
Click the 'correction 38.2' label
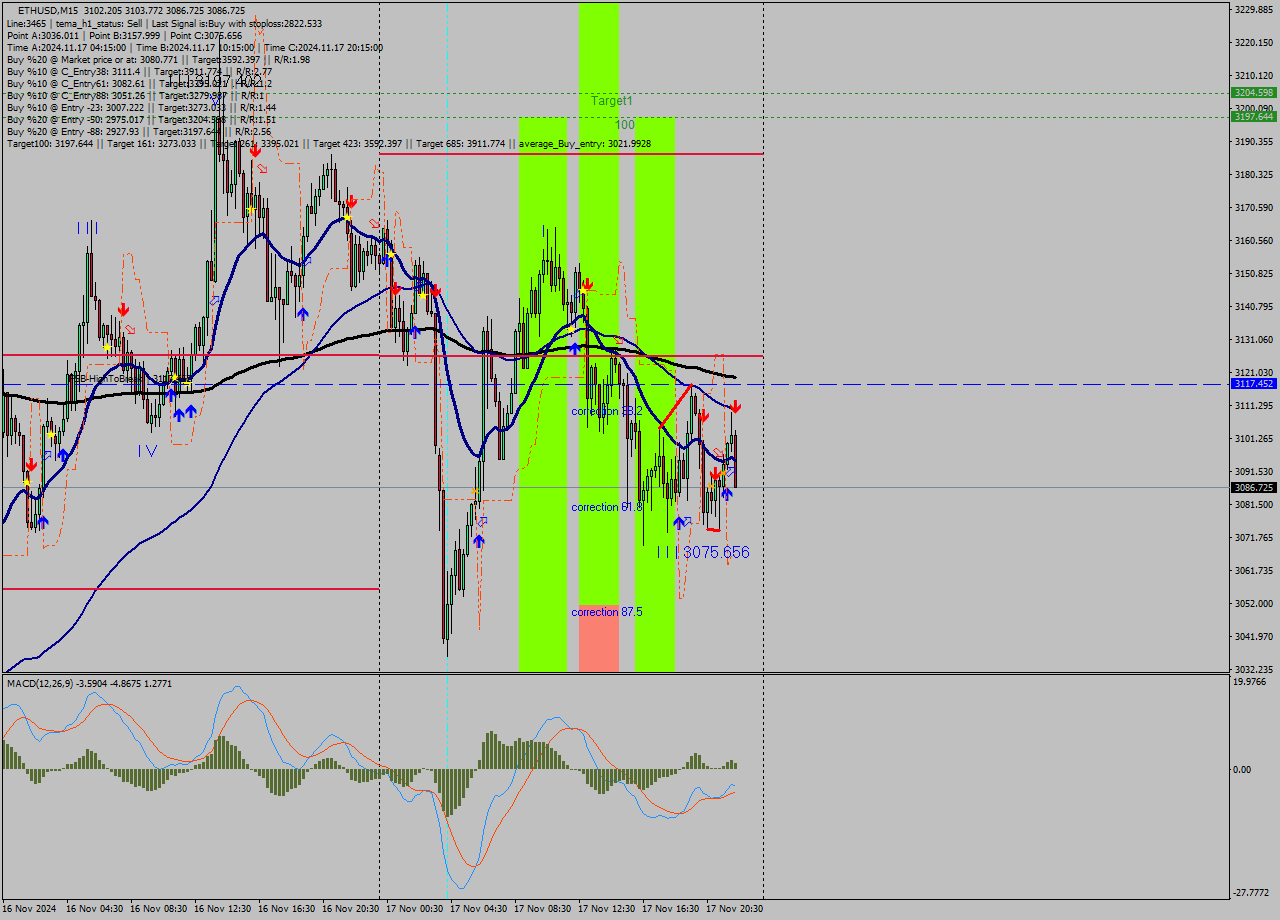(x=607, y=411)
